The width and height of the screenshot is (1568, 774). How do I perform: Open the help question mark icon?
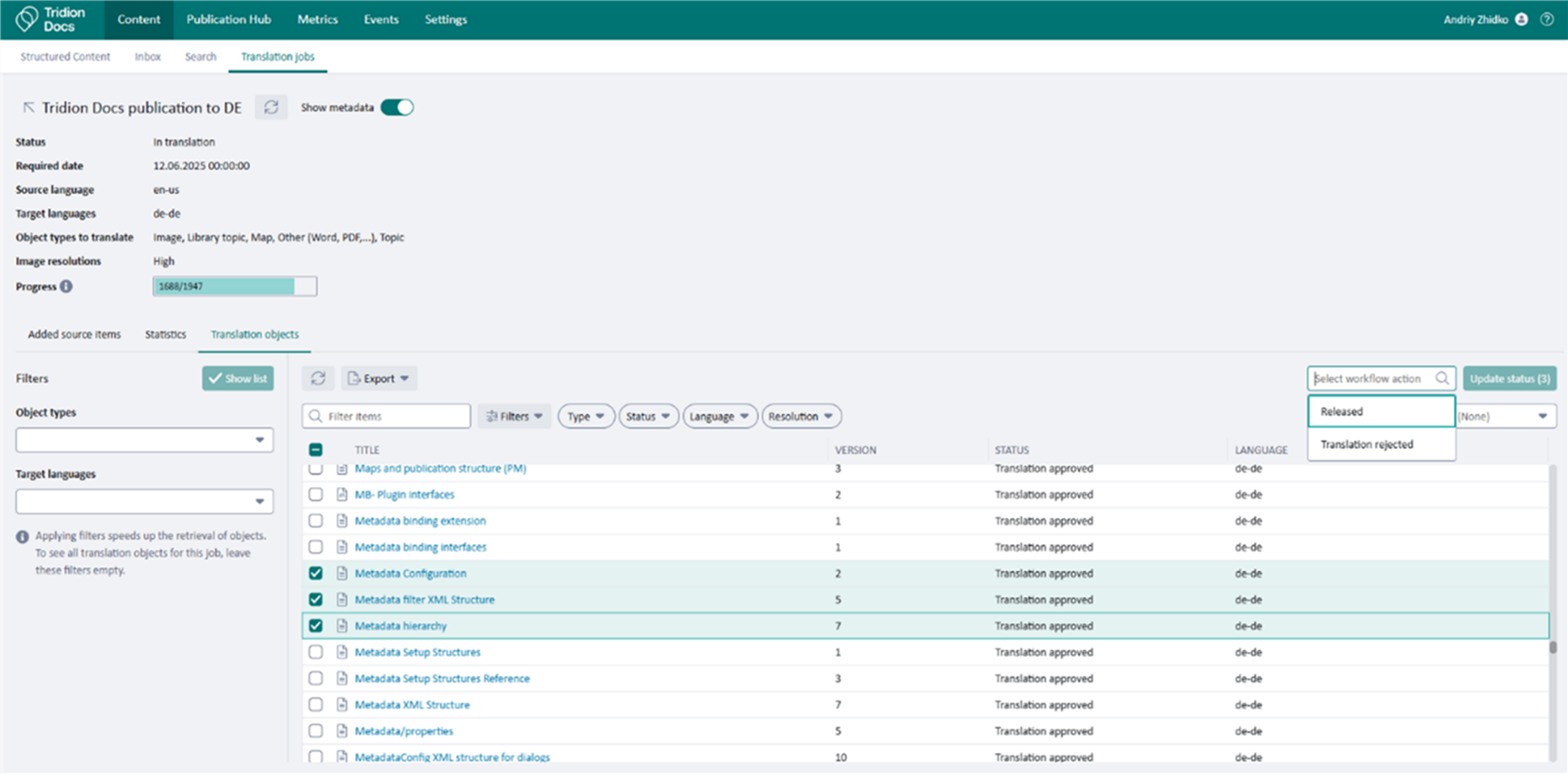1546,19
